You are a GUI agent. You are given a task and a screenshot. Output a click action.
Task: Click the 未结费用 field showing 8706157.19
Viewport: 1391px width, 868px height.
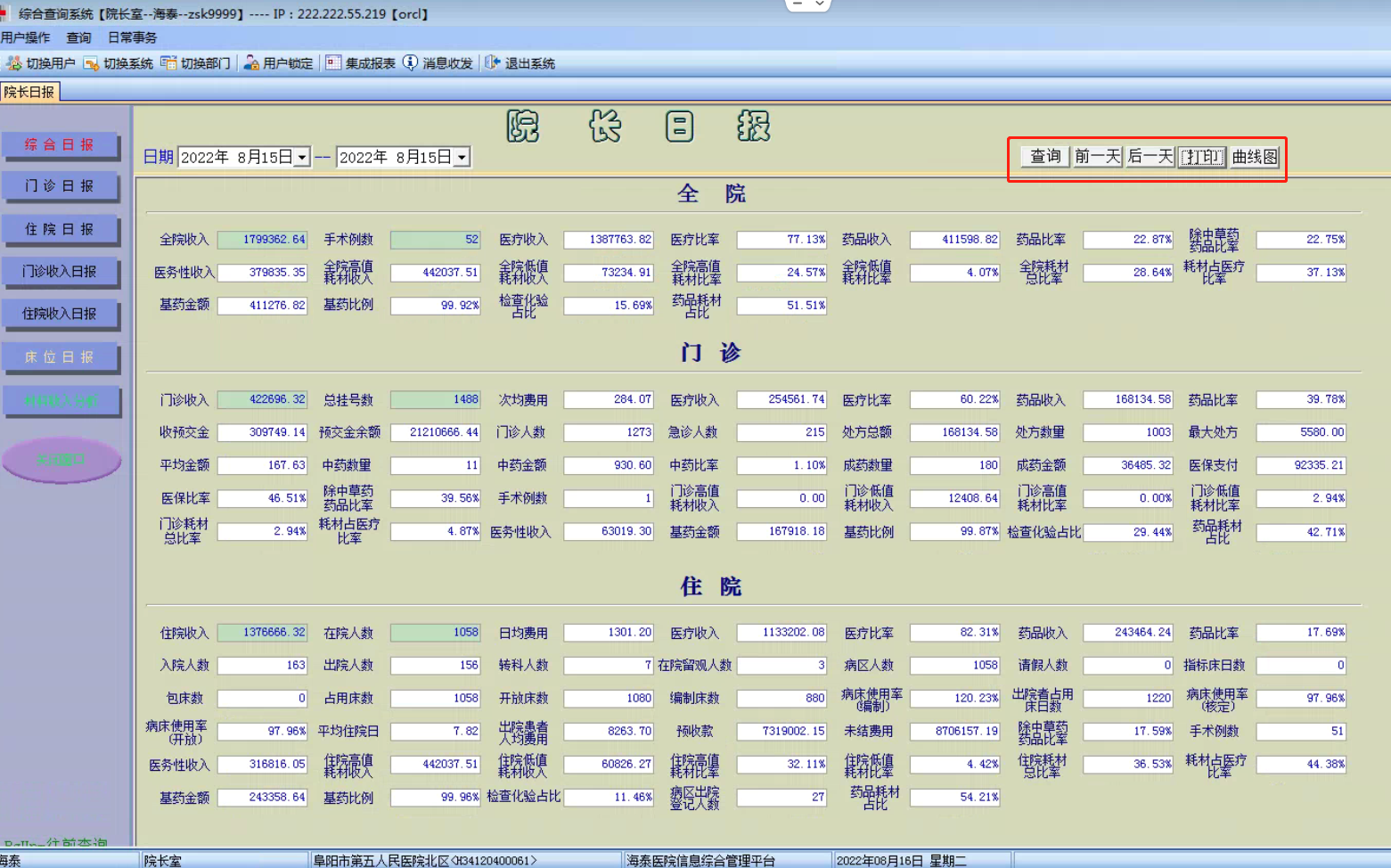click(x=954, y=733)
